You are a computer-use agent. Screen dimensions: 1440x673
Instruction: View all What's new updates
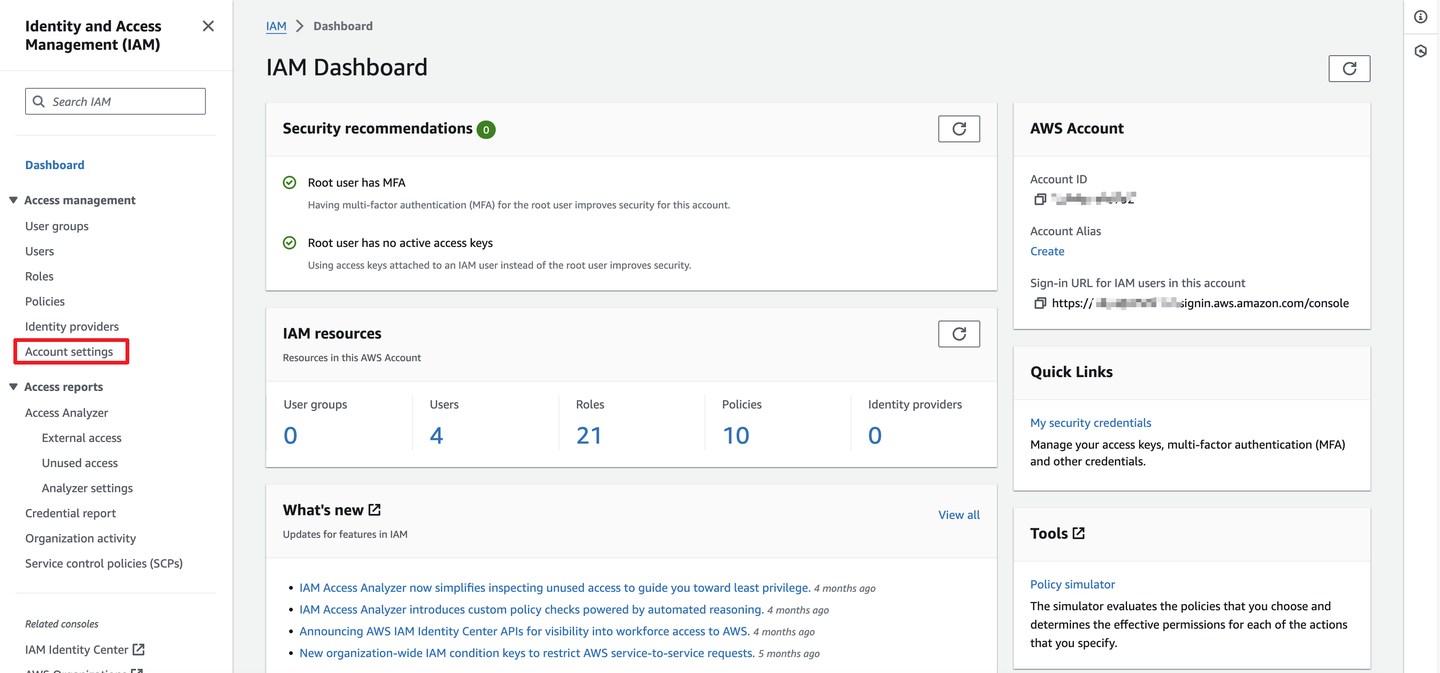coord(958,515)
